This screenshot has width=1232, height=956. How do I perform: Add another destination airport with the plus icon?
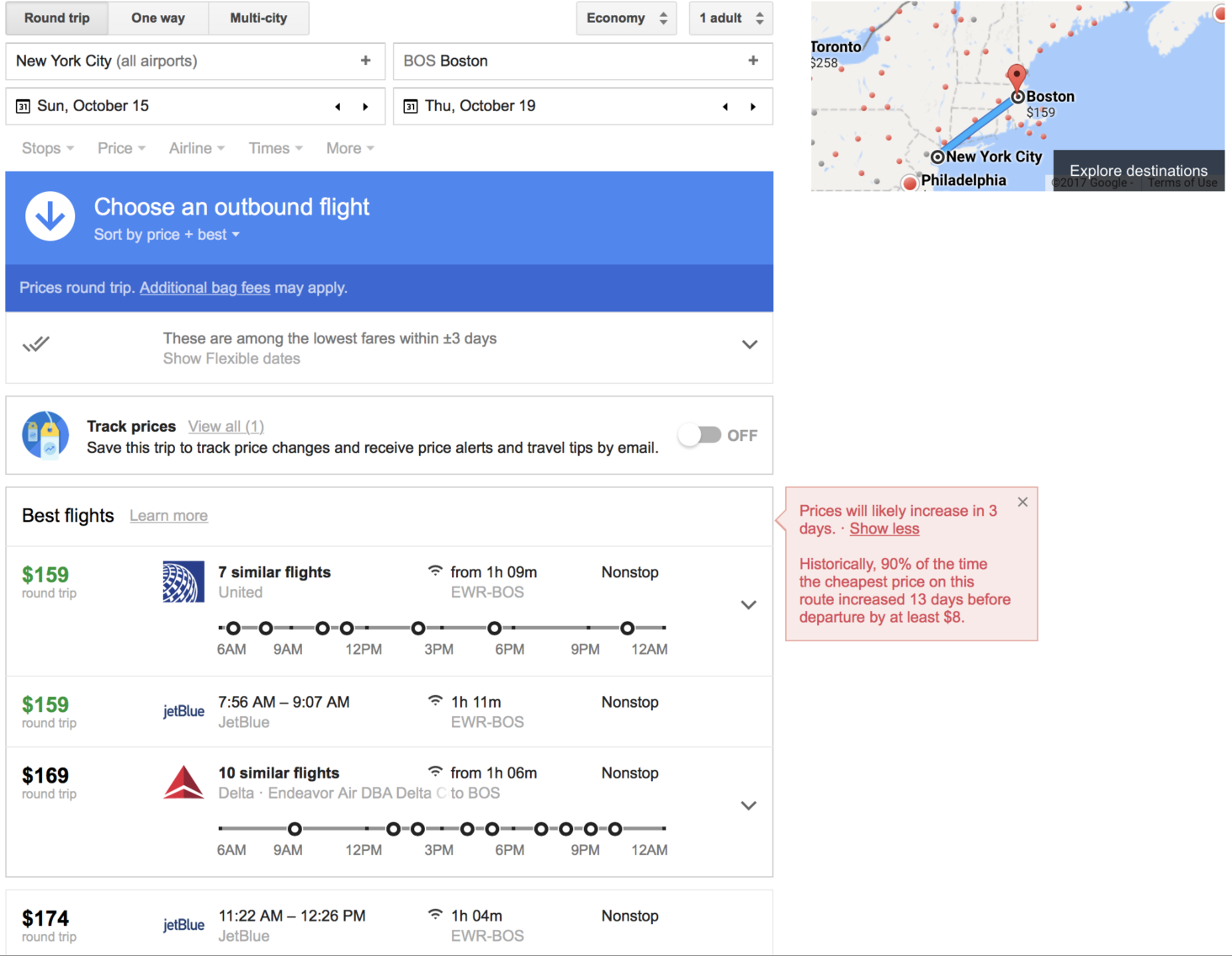[753, 61]
